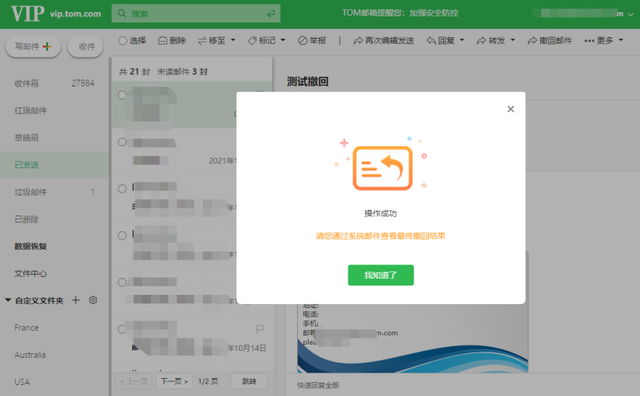Open the account dropdown arrow at top right

630,14
